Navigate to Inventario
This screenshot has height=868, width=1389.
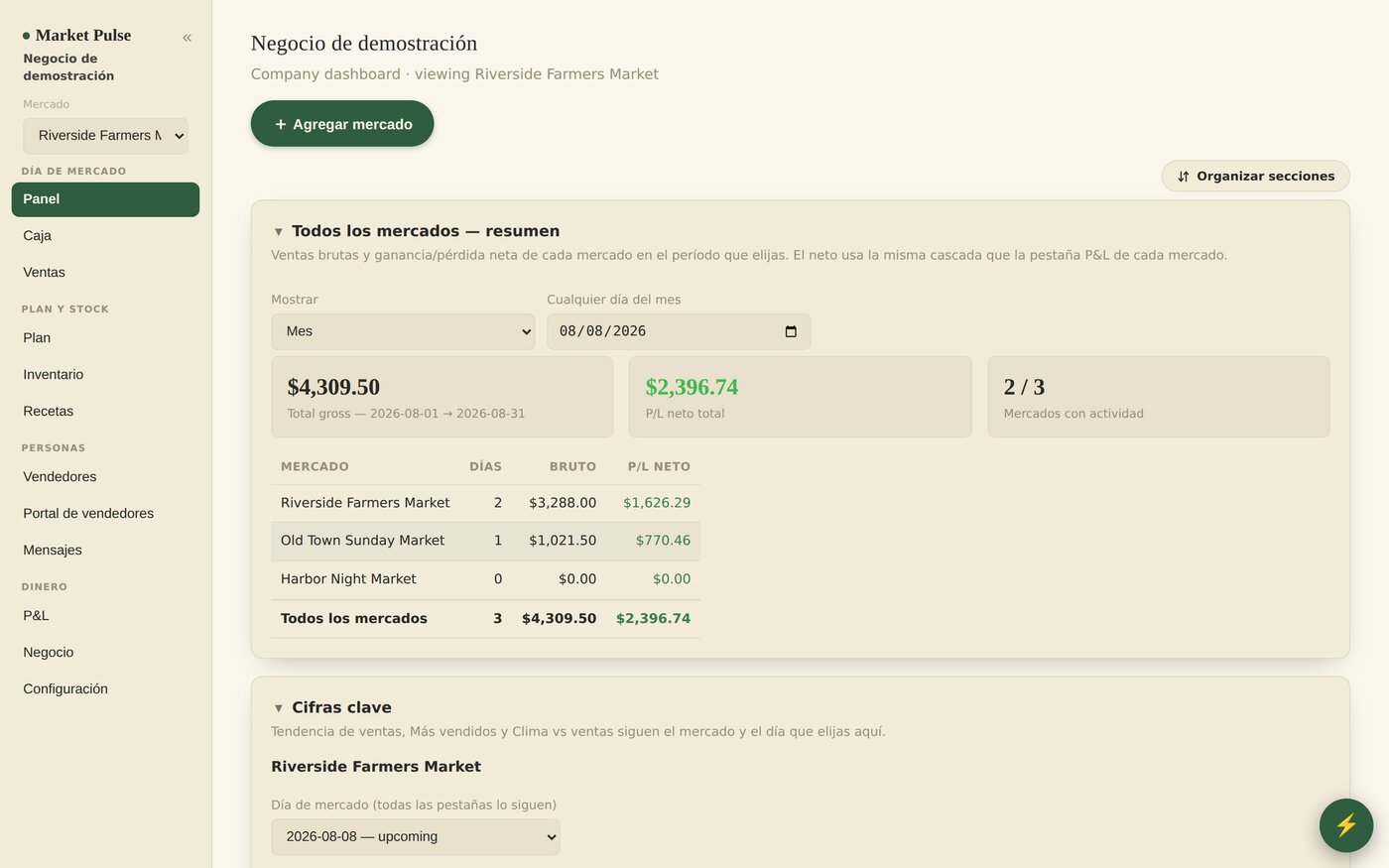105,375
